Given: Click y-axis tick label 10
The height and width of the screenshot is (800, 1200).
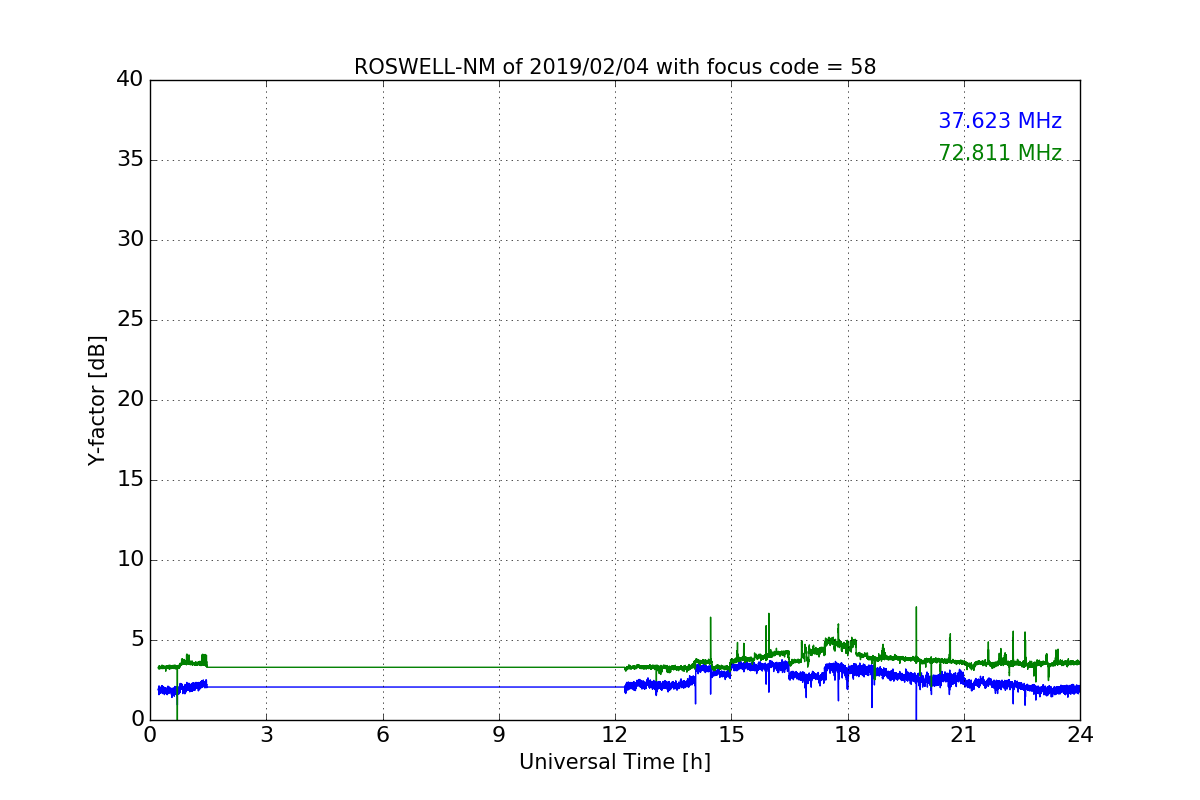Looking at the screenshot, I should tap(130, 560).
